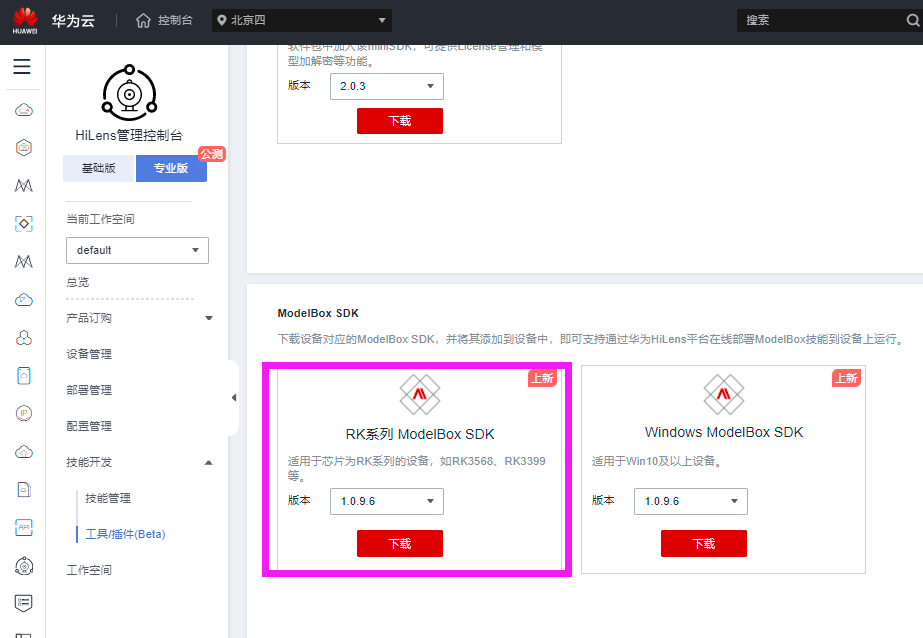This screenshot has height=638, width=923.
Task: Select 工具/插件(Beta) in the sidebar
Action: point(125,534)
